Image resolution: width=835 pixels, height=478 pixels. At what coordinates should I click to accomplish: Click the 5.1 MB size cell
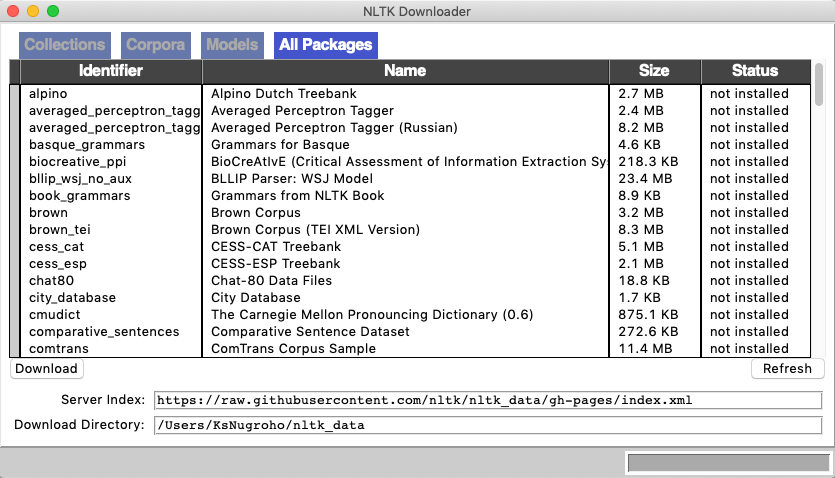pyautogui.click(x=641, y=247)
